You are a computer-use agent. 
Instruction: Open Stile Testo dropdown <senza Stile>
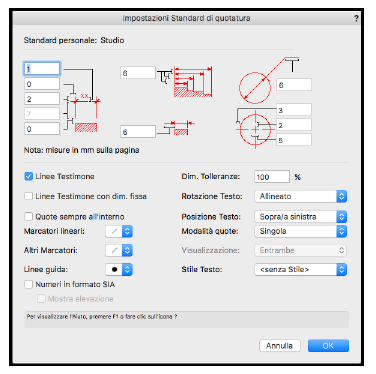301,269
